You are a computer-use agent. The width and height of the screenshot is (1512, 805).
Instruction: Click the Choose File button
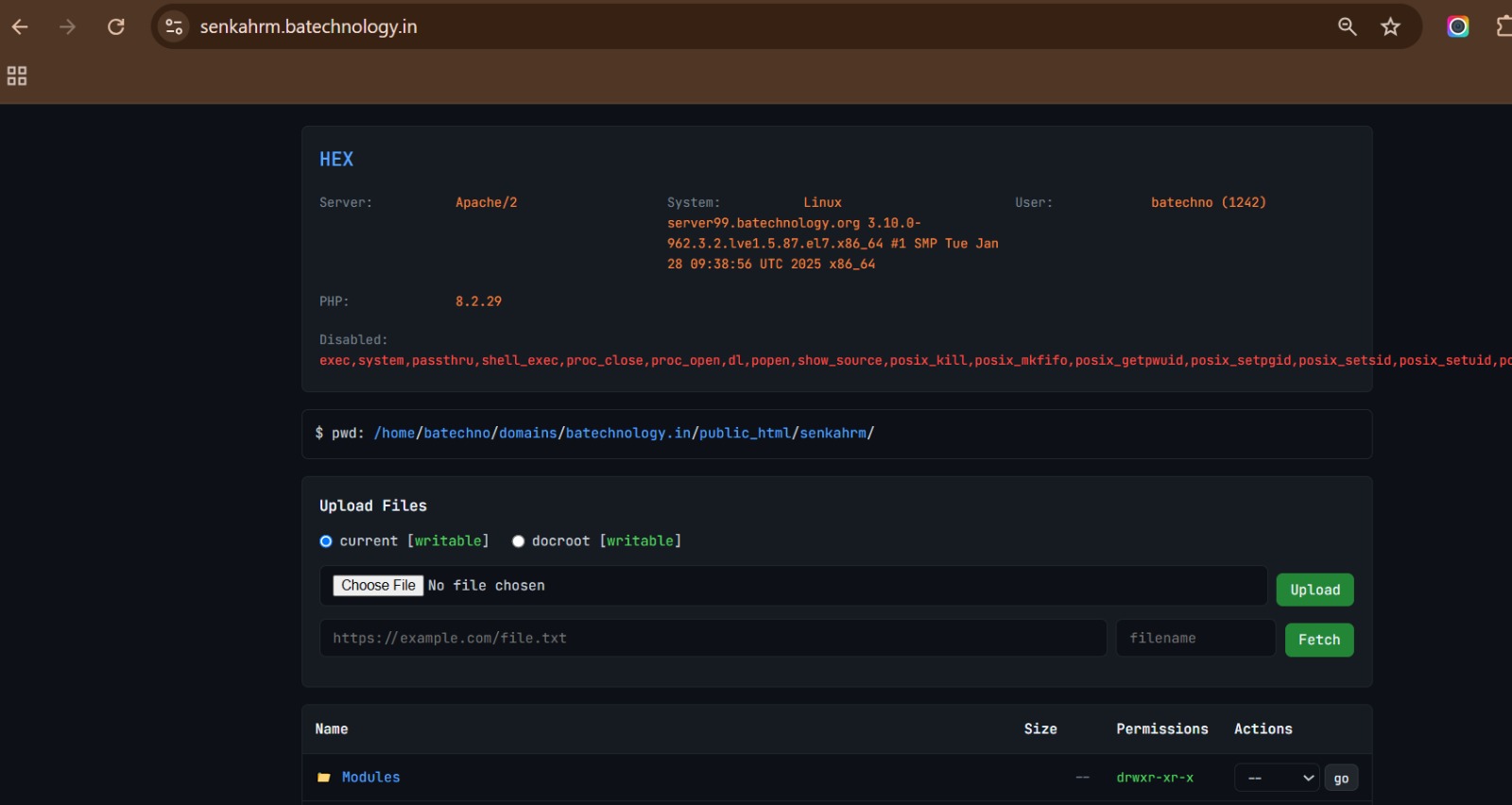(378, 586)
